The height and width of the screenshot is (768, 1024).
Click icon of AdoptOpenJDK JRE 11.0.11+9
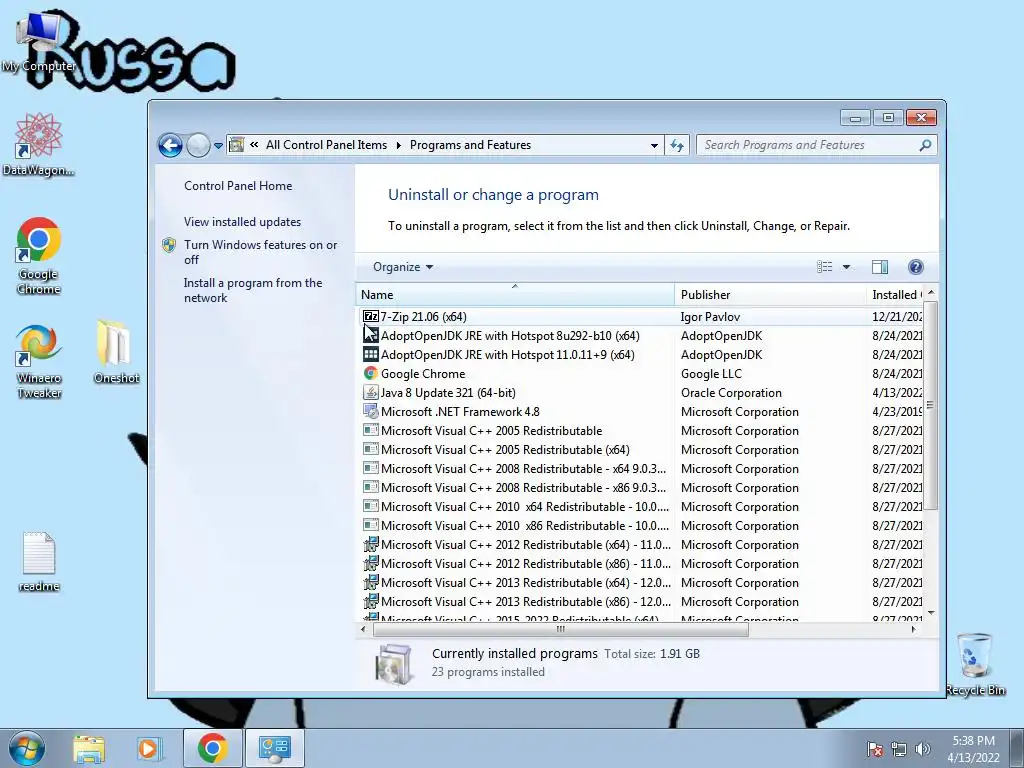click(x=370, y=355)
